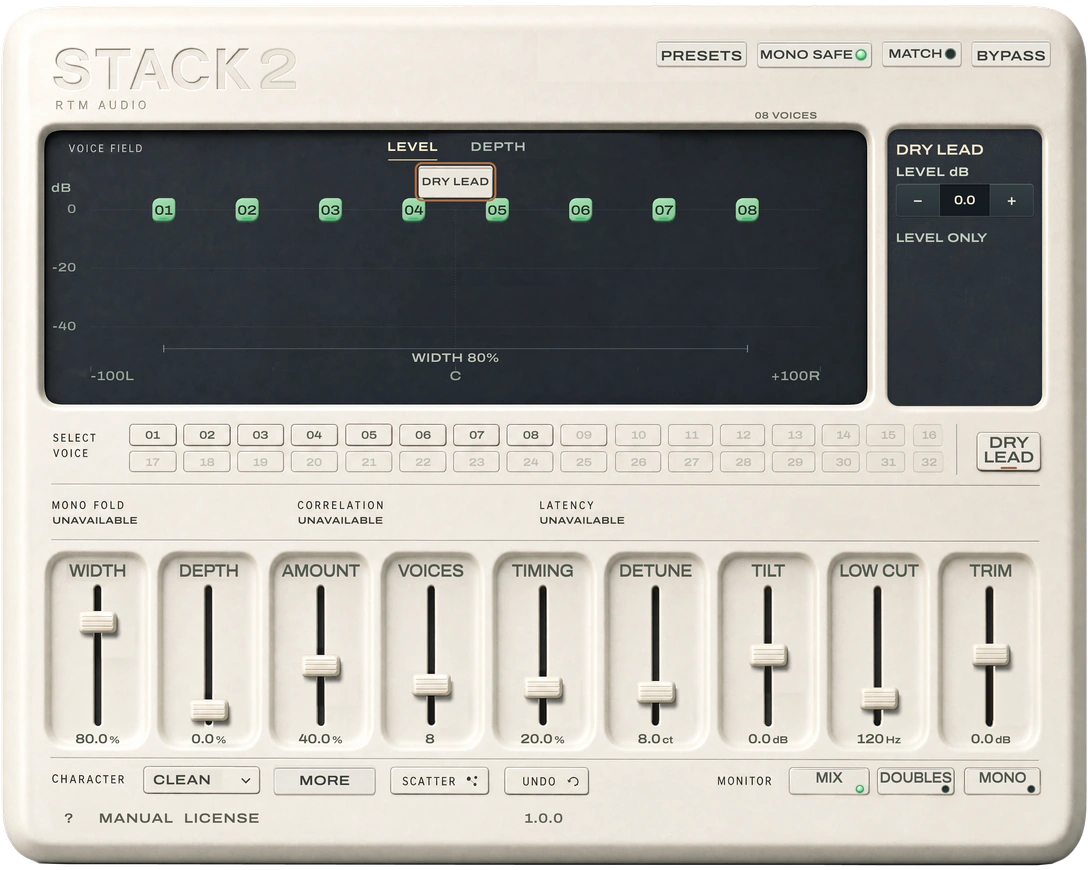Select voice 02 button

click(x=207, y=435)
